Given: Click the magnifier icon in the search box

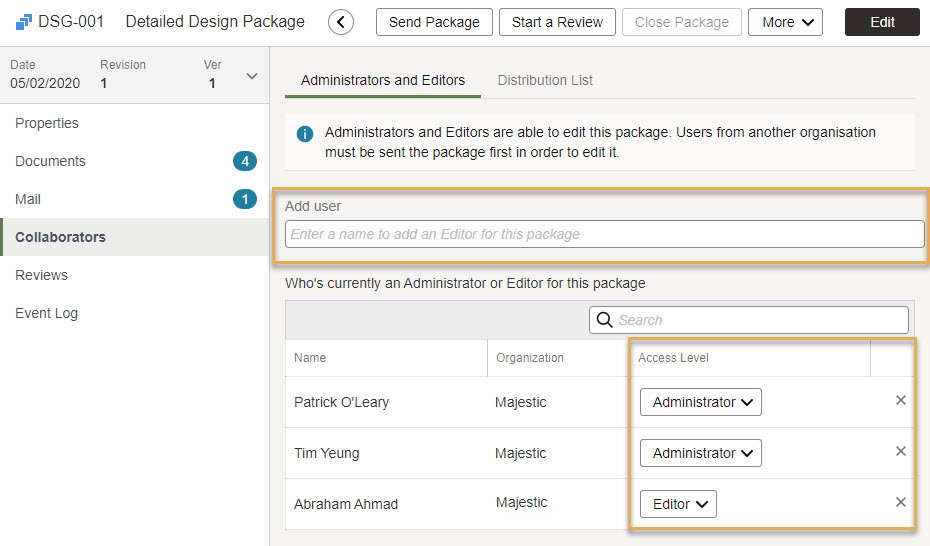Looking at the screenshot, I should pos(604,320).
